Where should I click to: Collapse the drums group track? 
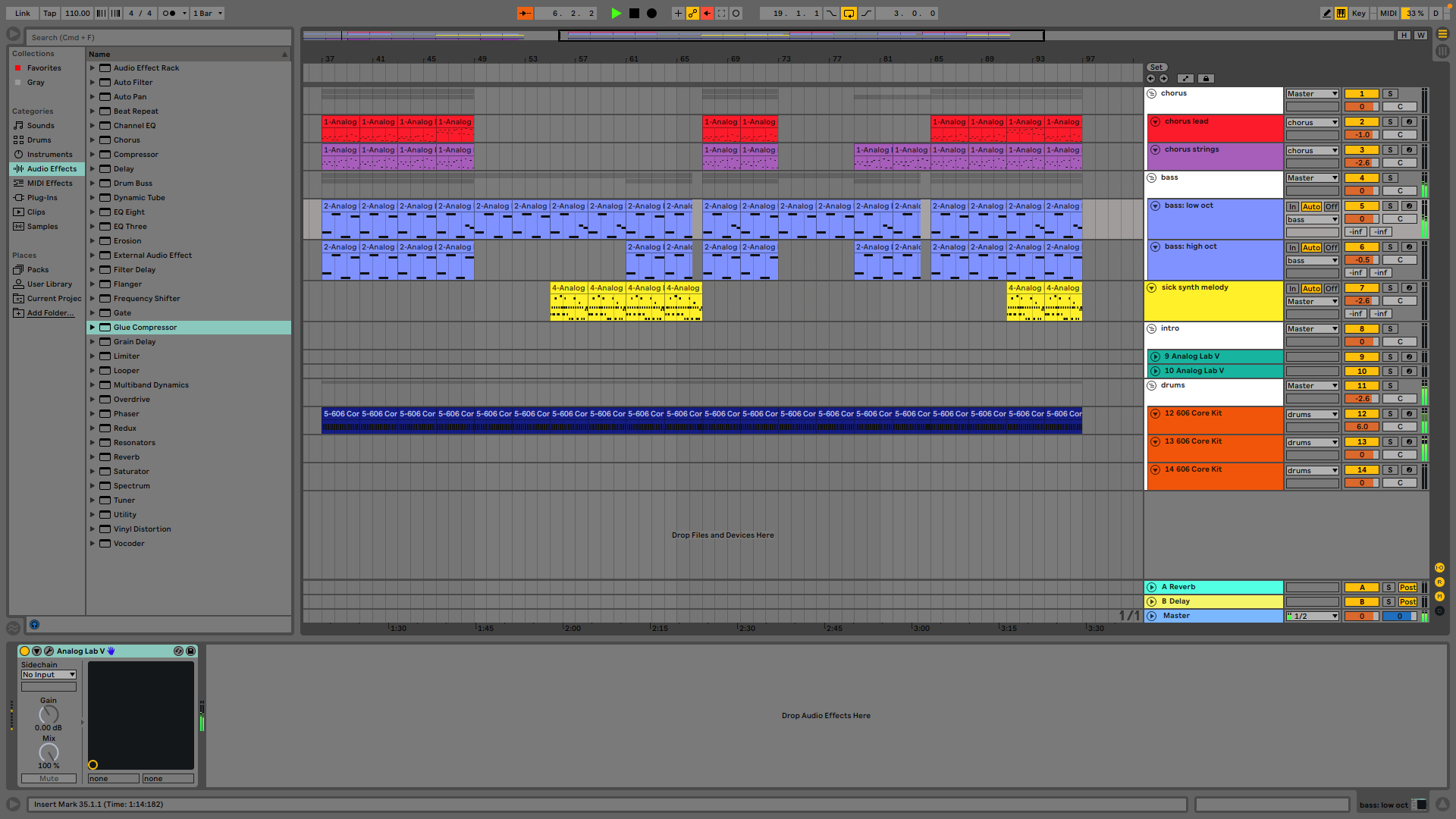click(1151, 385)
